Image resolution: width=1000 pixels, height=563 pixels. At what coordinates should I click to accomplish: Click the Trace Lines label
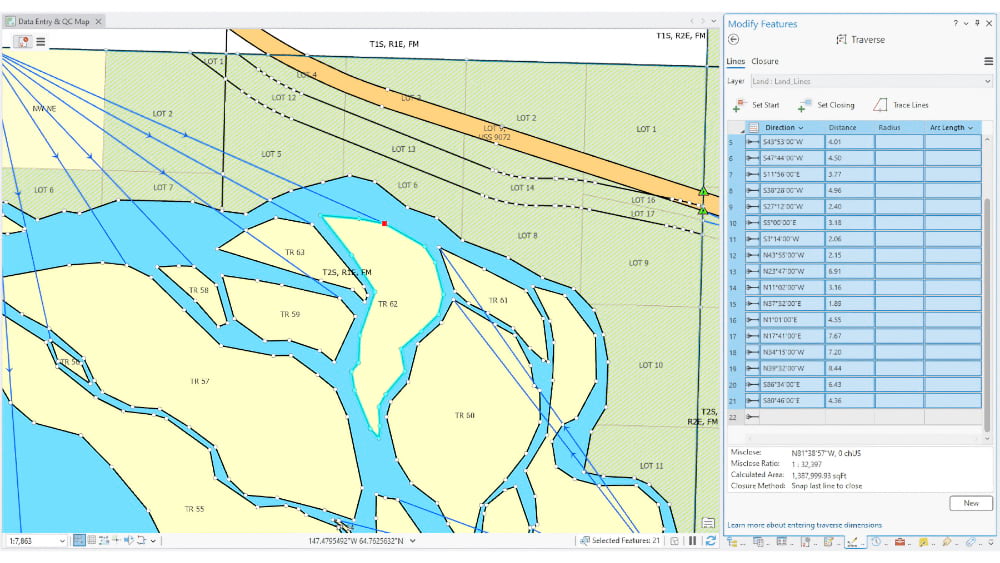tap(911, 105)
